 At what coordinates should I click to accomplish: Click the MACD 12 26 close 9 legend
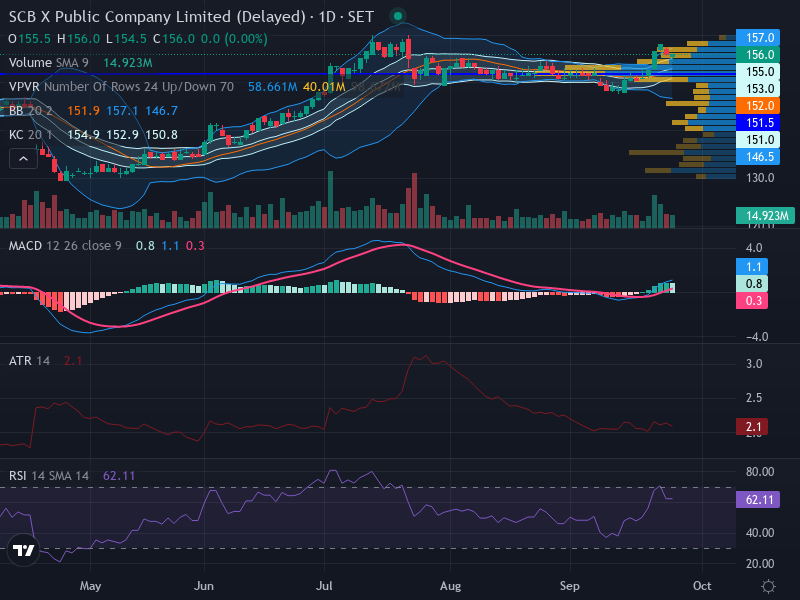click(x=65, y=246)
